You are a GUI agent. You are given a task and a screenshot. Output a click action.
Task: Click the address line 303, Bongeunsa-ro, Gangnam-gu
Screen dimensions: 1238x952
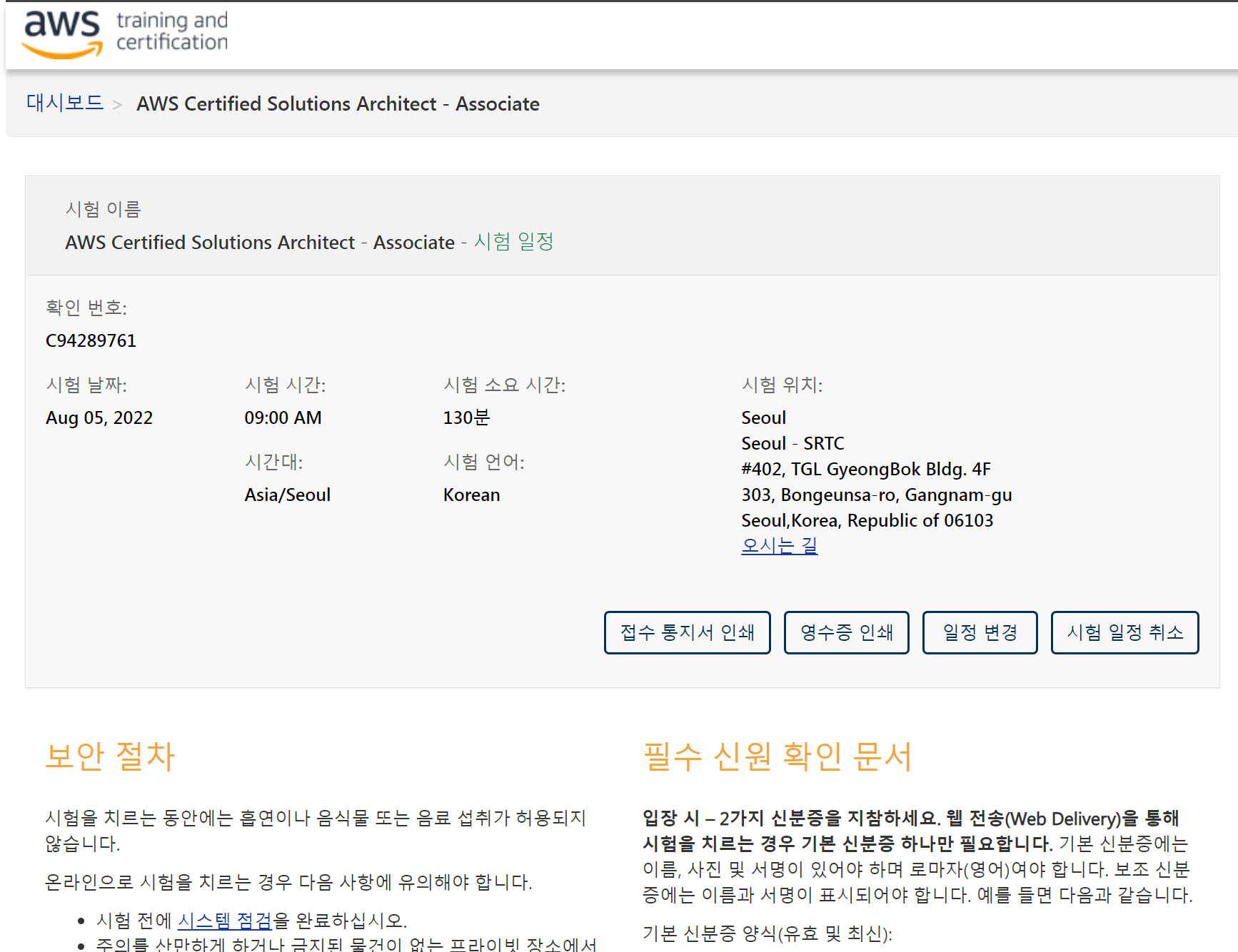point(877,495)
